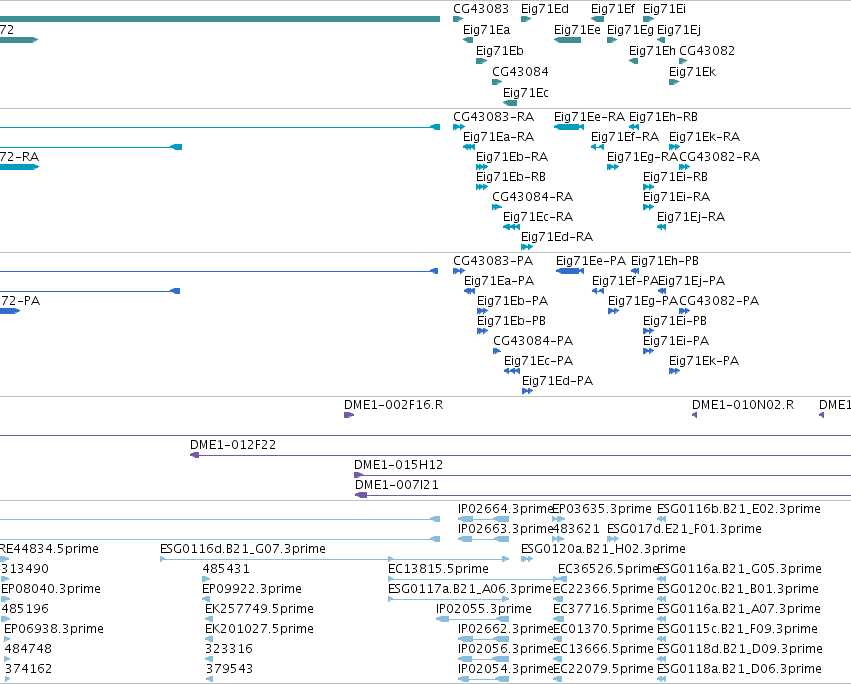Select transcript CG43083-RA
This screenshot has height=684, width=851.
[x=493, y=117]
